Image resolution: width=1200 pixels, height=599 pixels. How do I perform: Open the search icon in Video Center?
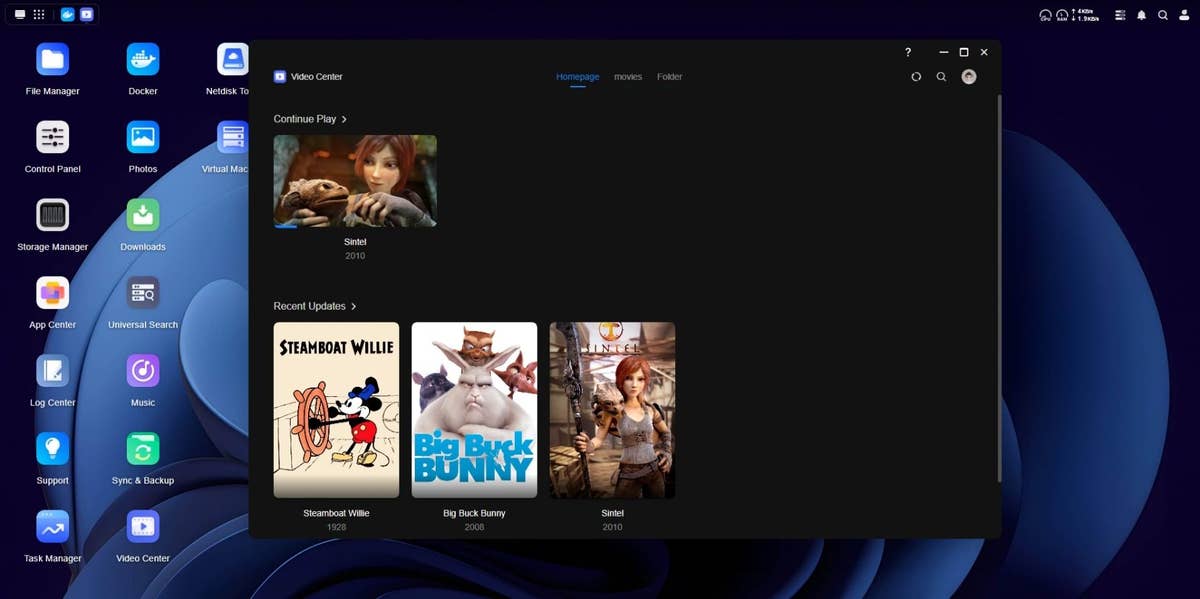coord(941,77)
